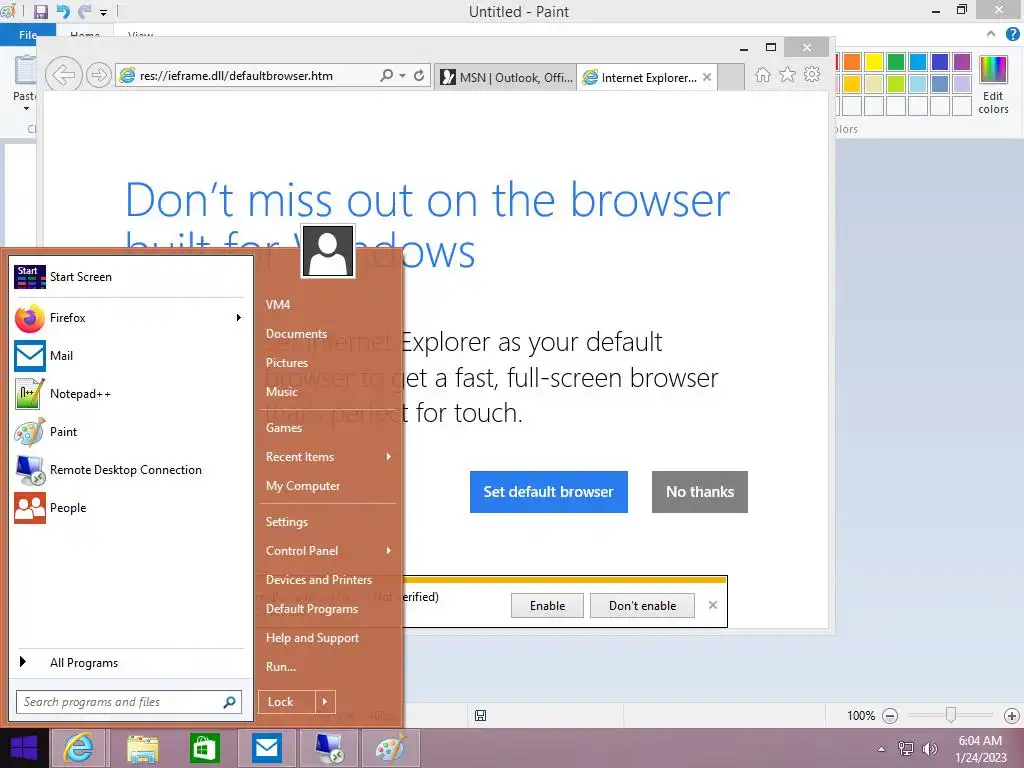Open Paint help with the question mark icon
Viewport: 1024px width, 768px height.
[x=1012, y=34]
